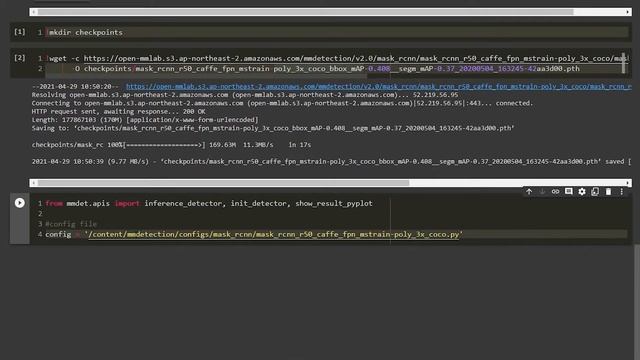Click the top horizontal scrollbar thumb

pyautogui.click(x=306, y=12)
